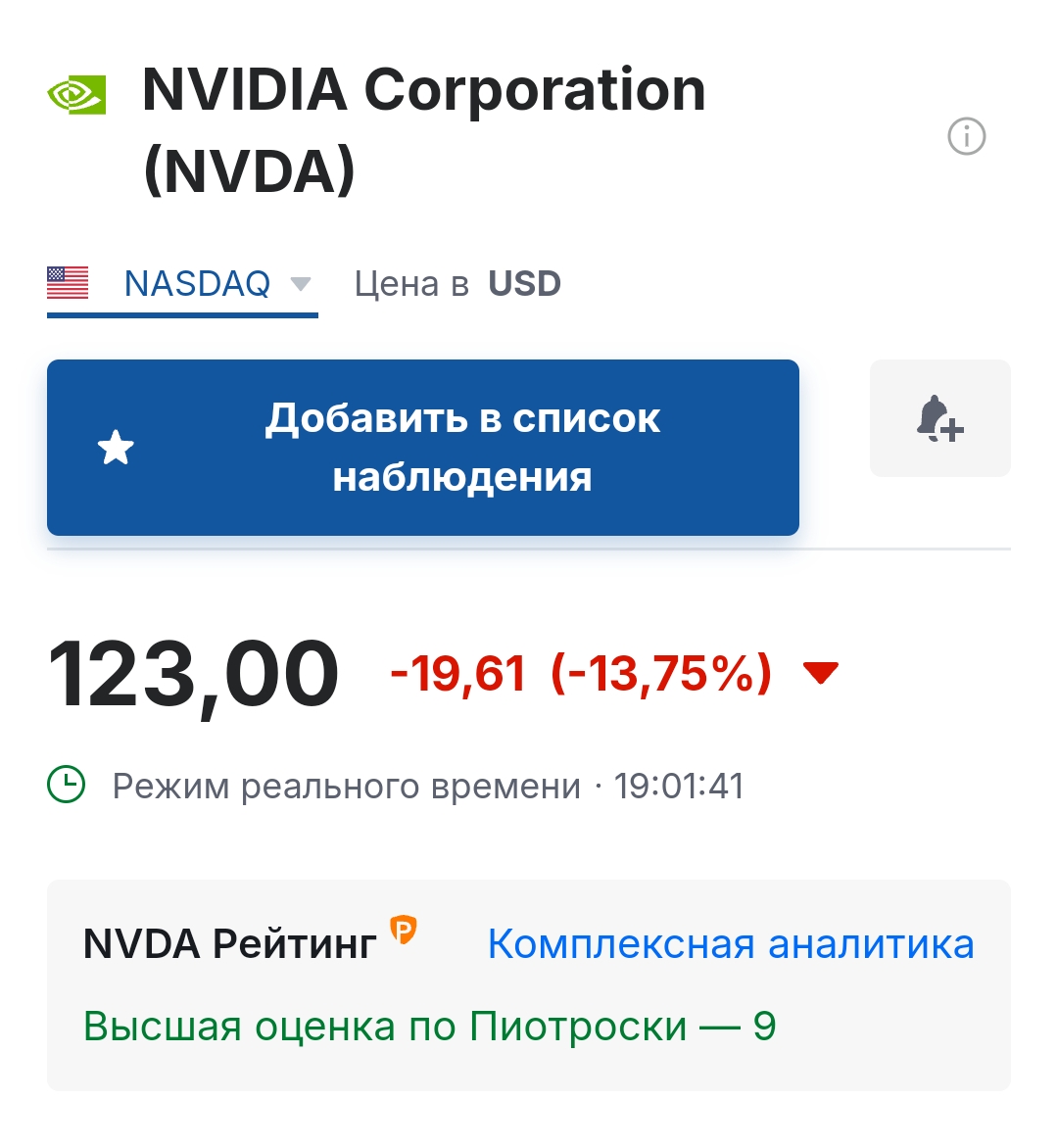The width and height of the screenshot is (1057, 1148).
Task: Click the USD price currency label
Action: [524, 284]
